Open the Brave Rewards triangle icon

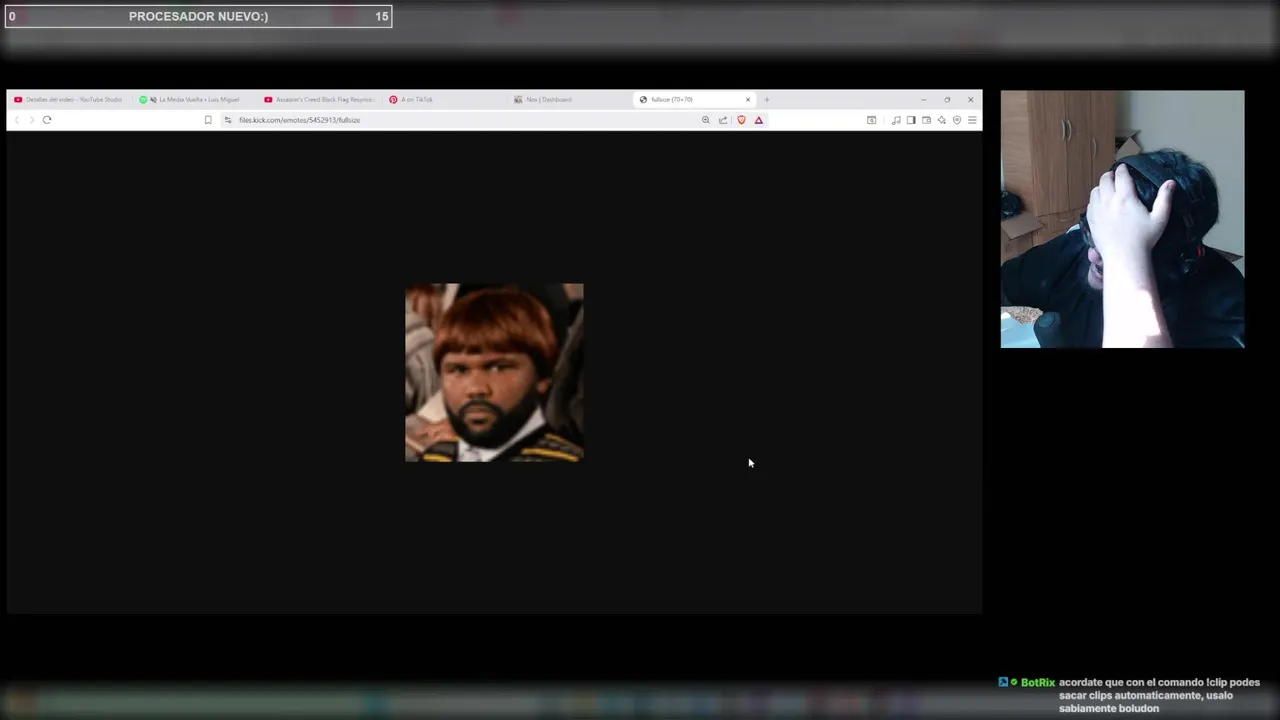(758, 120)
